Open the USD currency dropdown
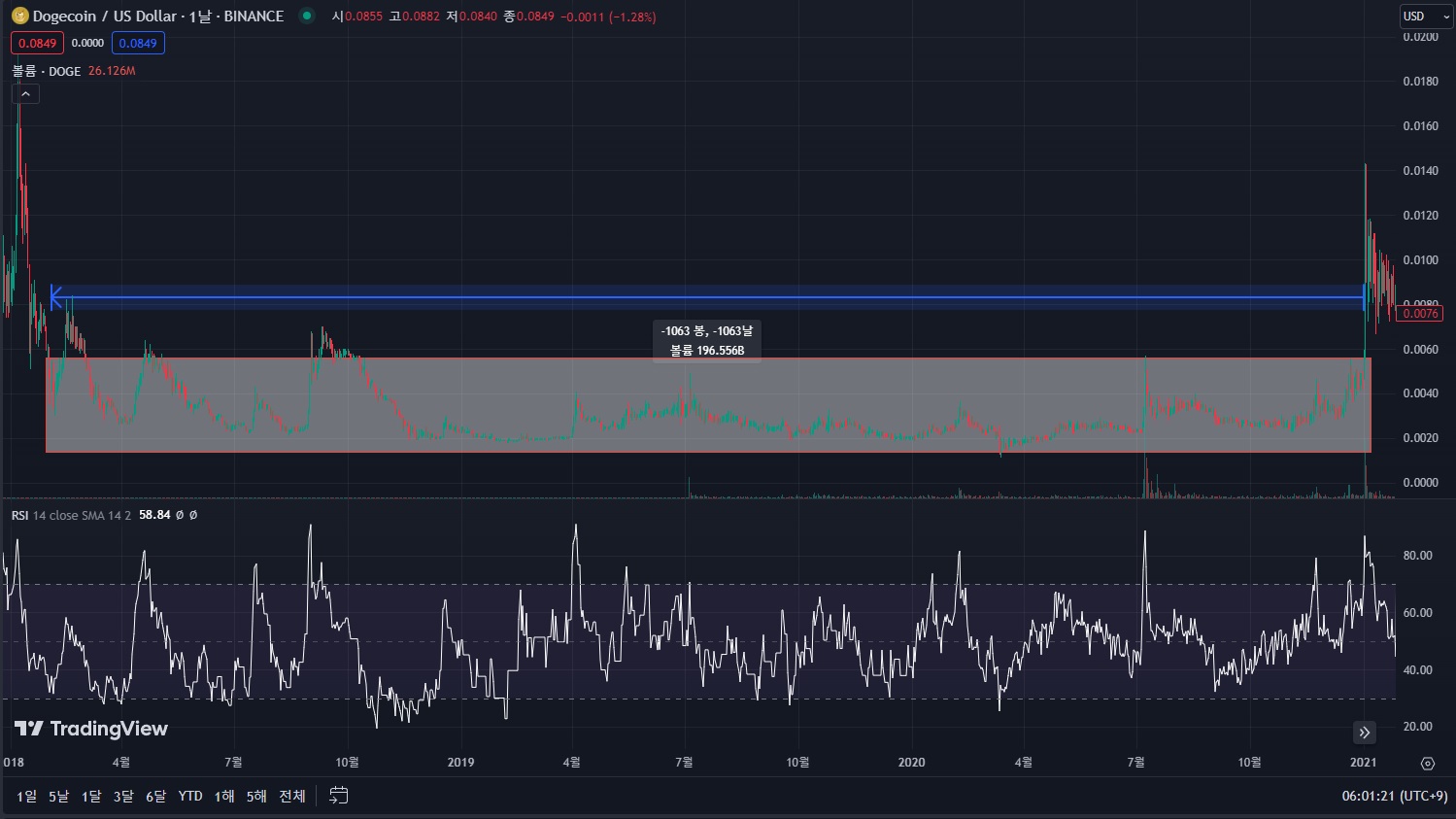 point(1425,16)
